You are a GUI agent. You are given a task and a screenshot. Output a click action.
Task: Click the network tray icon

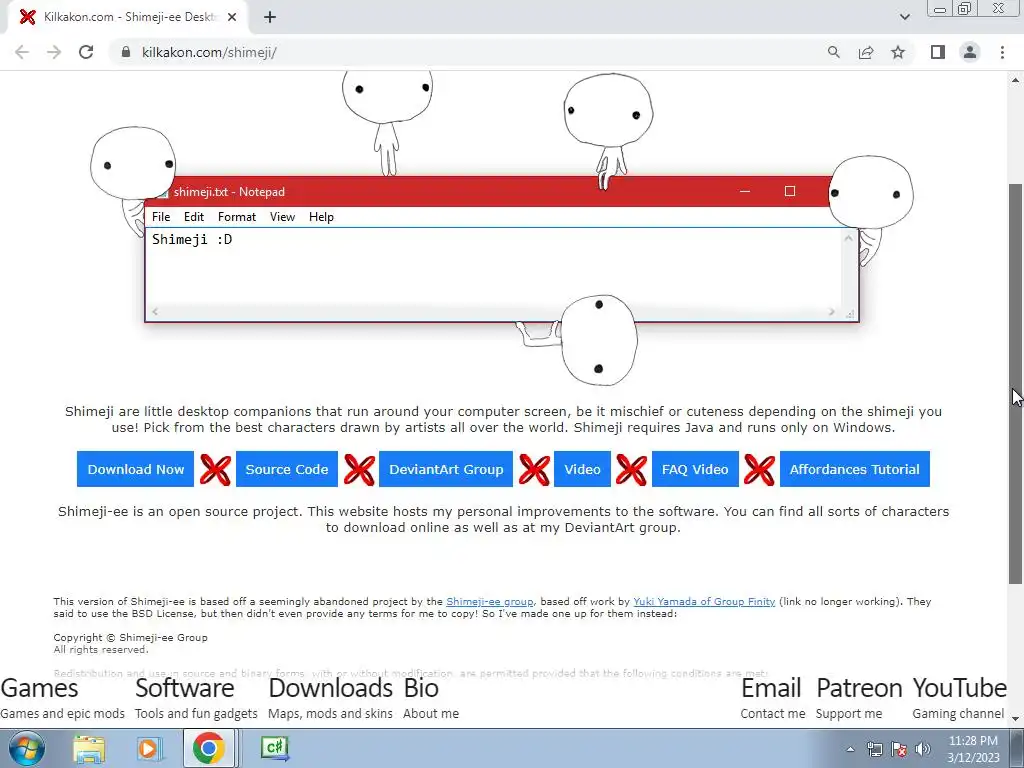click(874, 750)
